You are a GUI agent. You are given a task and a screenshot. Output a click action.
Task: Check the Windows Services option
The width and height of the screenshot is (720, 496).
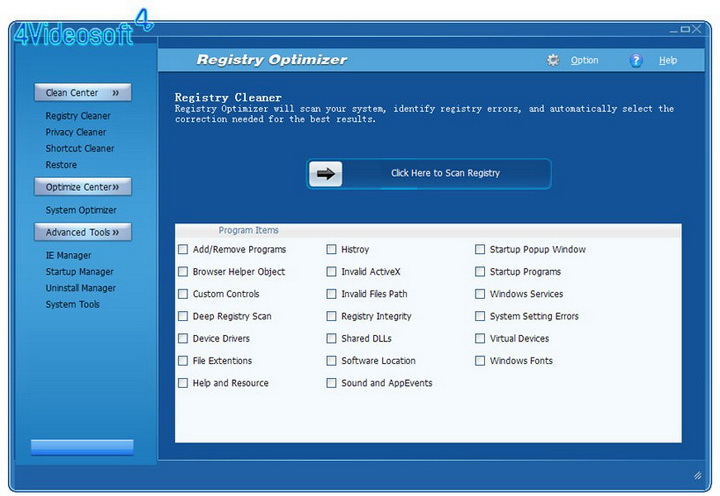(480, 294)
